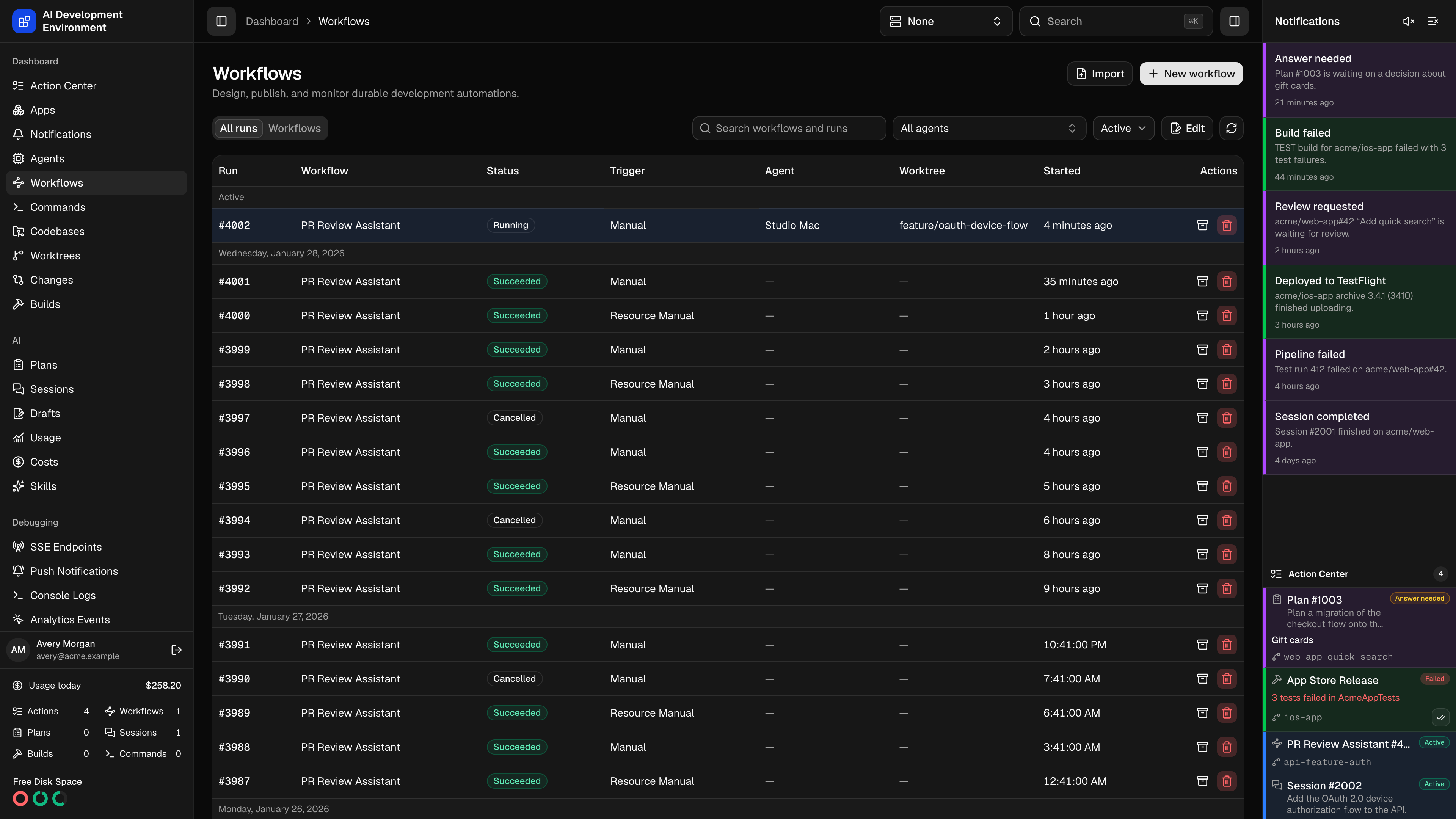1456x819 pixels.
Task: Sign out using the logout icon
Action: pos(176,650)
